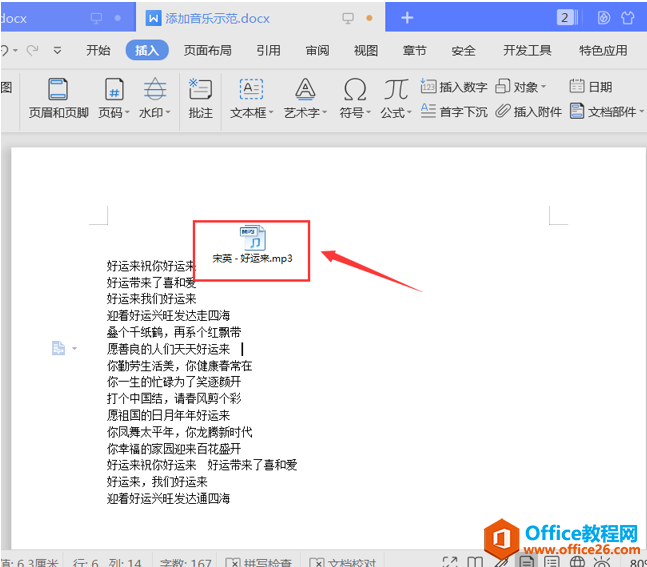Screen dimensions: 647x567
Task: Expand the 水印 dropdown arrow
Action: point(168,112)
